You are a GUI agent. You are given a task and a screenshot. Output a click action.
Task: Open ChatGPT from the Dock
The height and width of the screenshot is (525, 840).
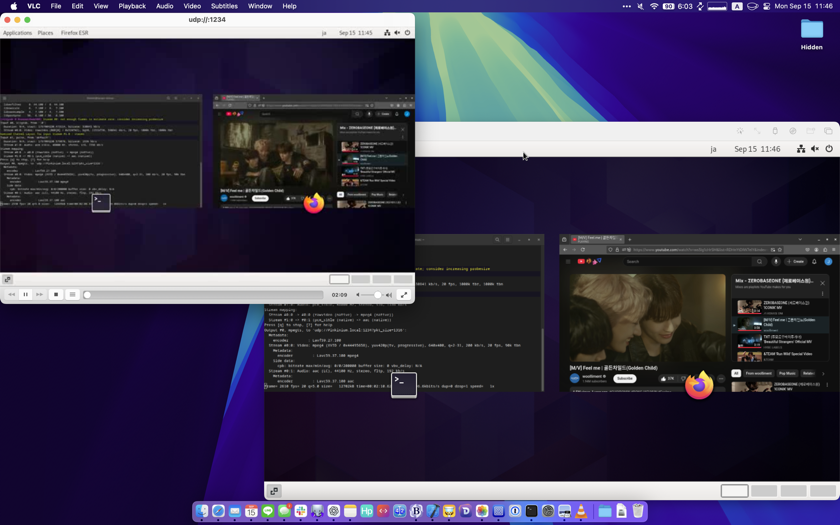point(334,511)
